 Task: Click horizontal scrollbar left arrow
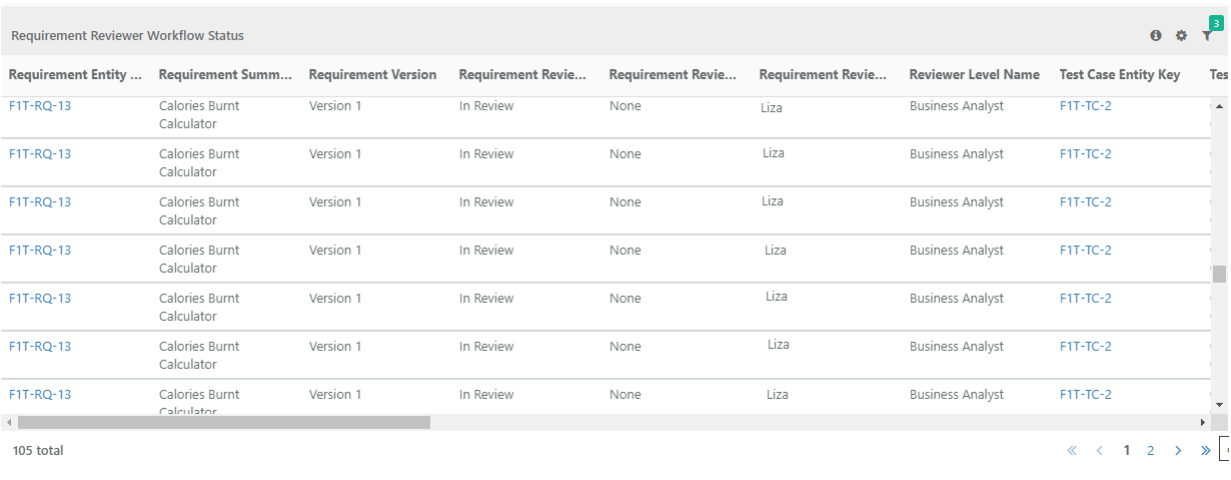(x=9, y=423)
